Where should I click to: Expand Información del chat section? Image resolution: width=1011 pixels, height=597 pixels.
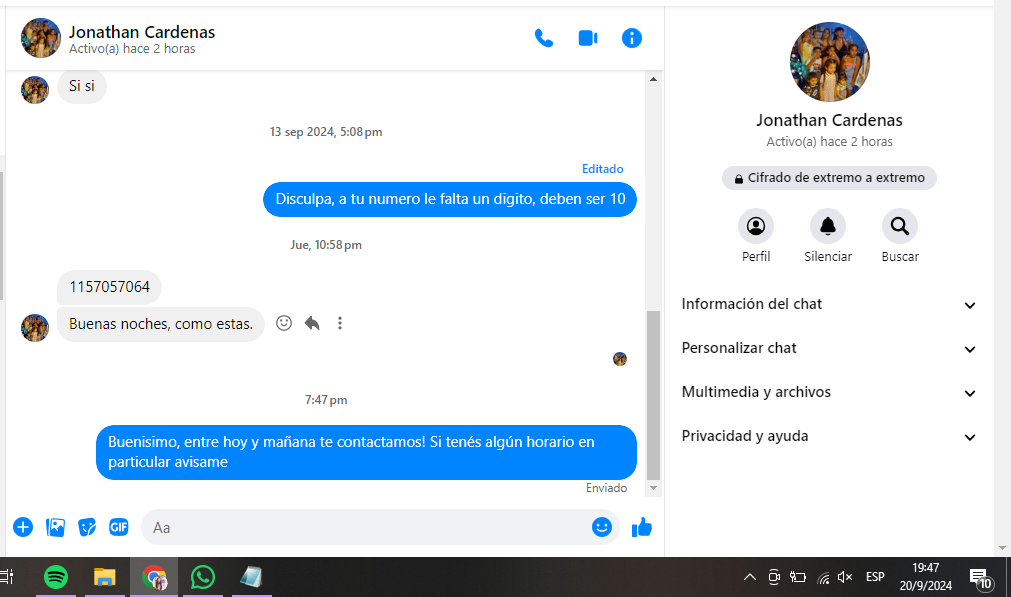coord(829,304)
